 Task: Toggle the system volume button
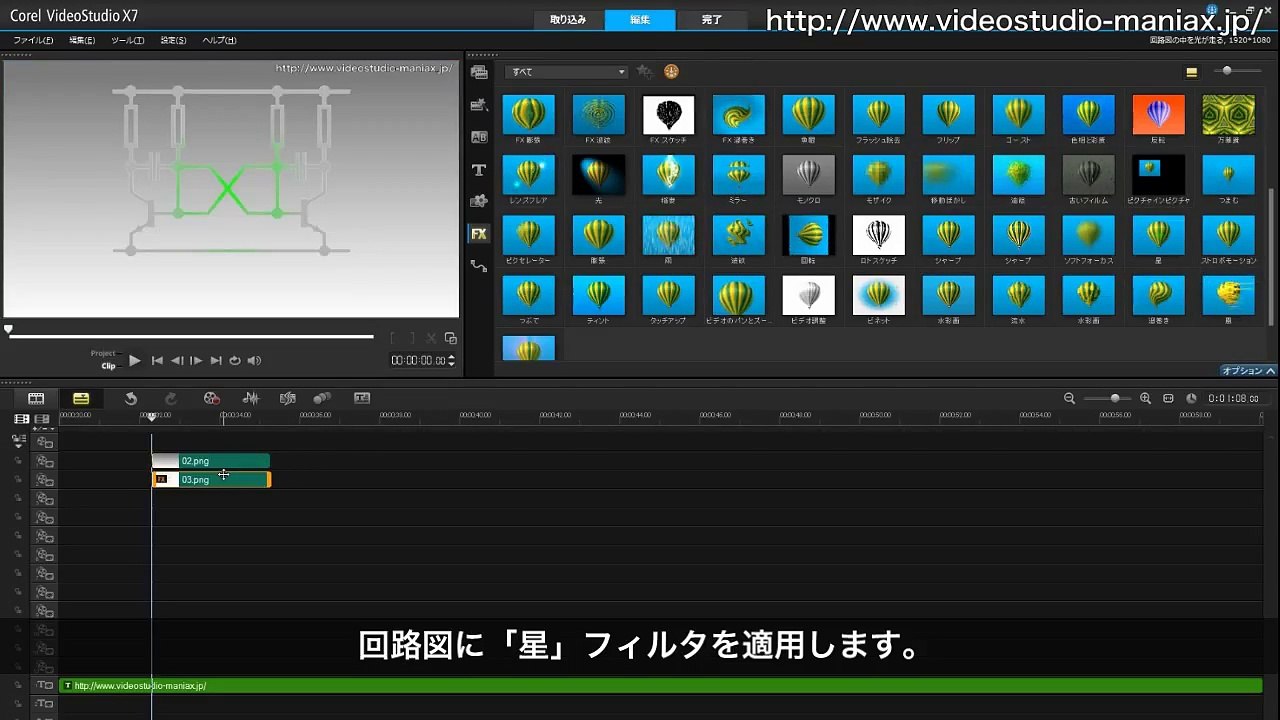click(254, 361)
